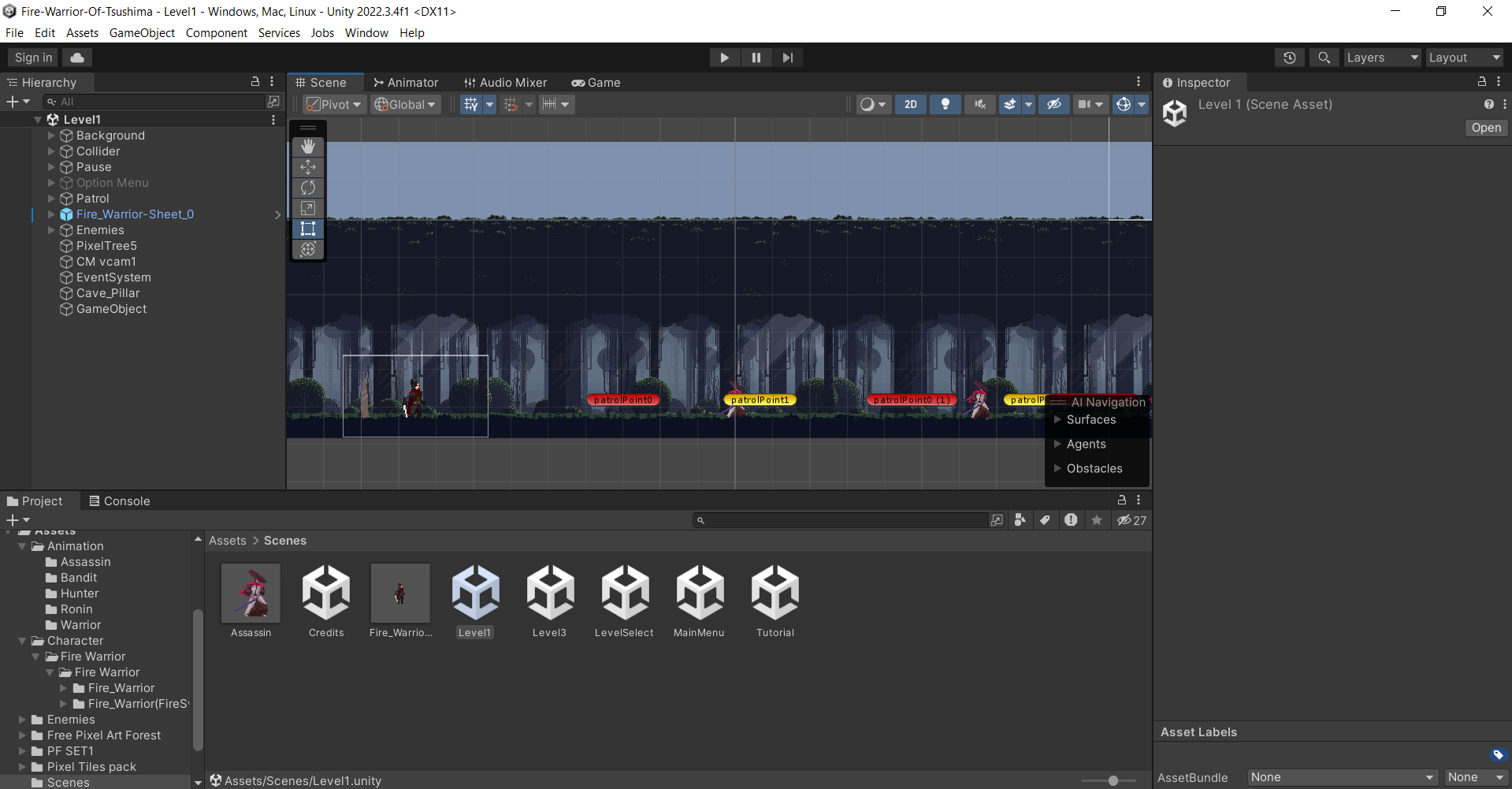Click the Open button in Inspector

(1486, 128)
